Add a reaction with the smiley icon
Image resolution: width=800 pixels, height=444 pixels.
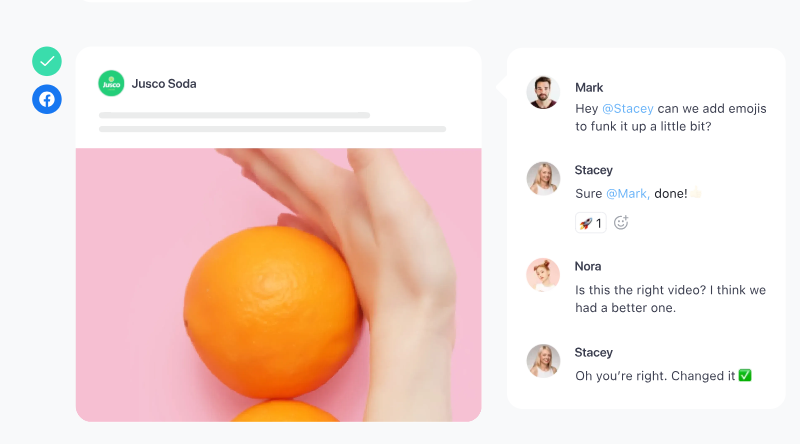[621, 223]
